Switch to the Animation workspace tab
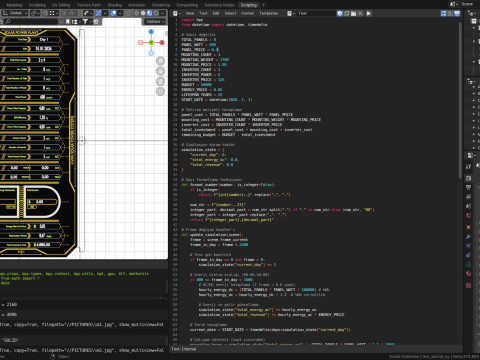Screen dimensions: 480x360 (137, 5)
